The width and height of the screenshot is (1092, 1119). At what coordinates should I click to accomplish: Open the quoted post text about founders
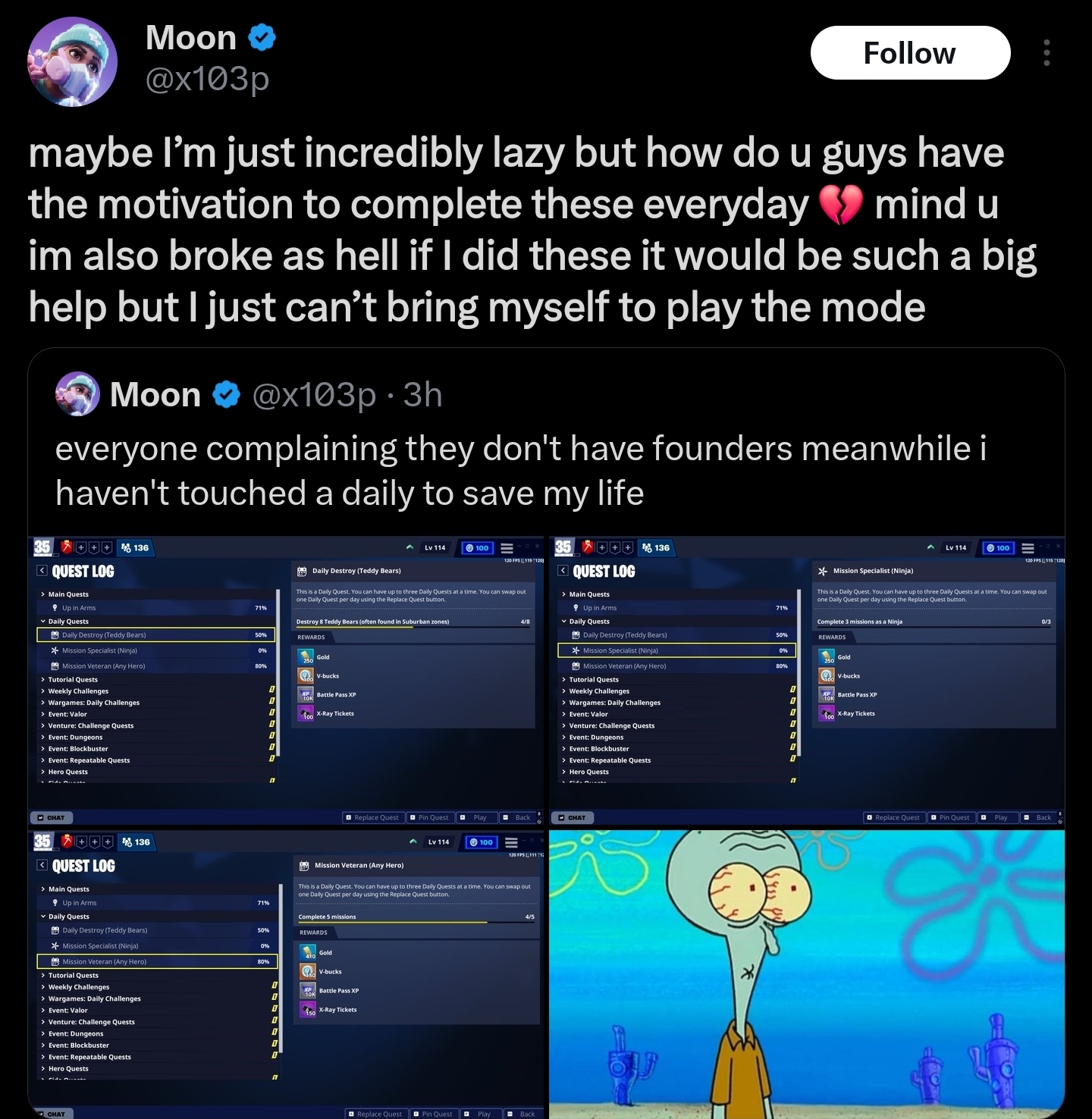(521, 470)
